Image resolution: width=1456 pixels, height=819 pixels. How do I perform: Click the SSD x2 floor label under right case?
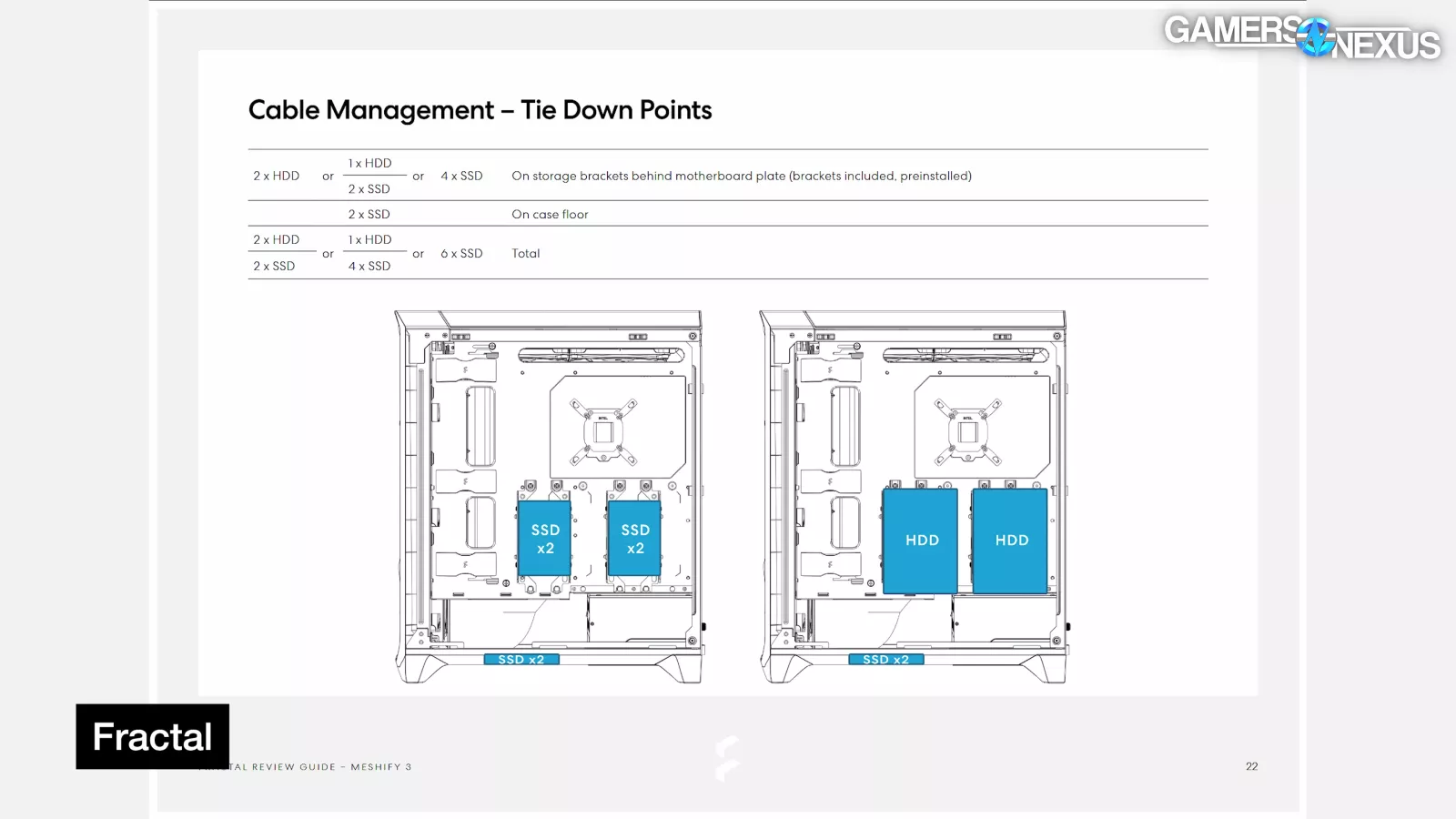(x=885, y=660)
